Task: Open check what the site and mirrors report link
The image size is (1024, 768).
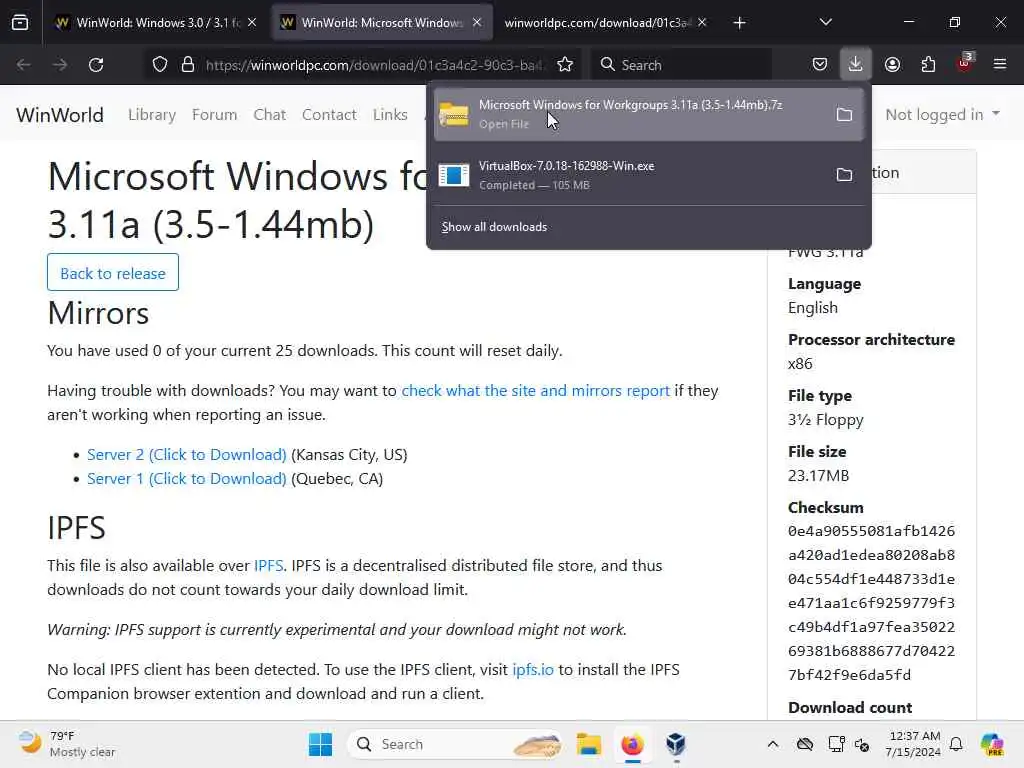Action: [x=536, y=391]
